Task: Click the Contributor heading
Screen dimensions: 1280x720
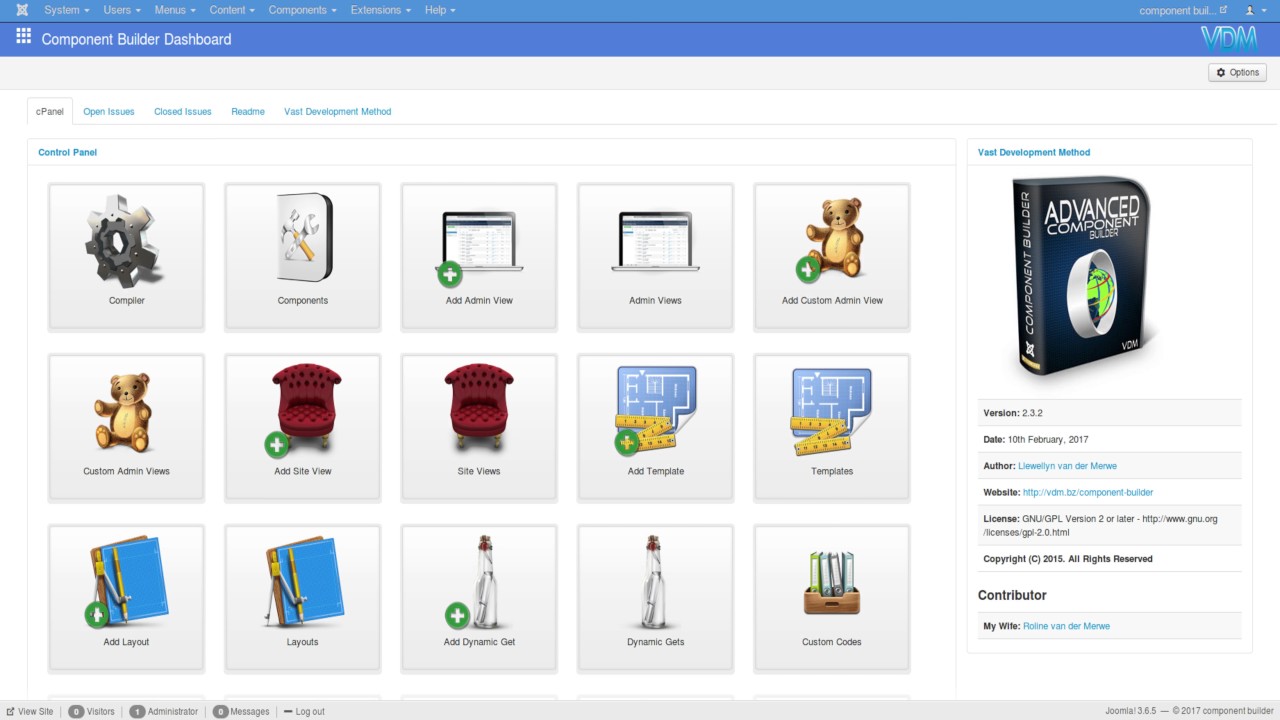Action: point(1012,595)
